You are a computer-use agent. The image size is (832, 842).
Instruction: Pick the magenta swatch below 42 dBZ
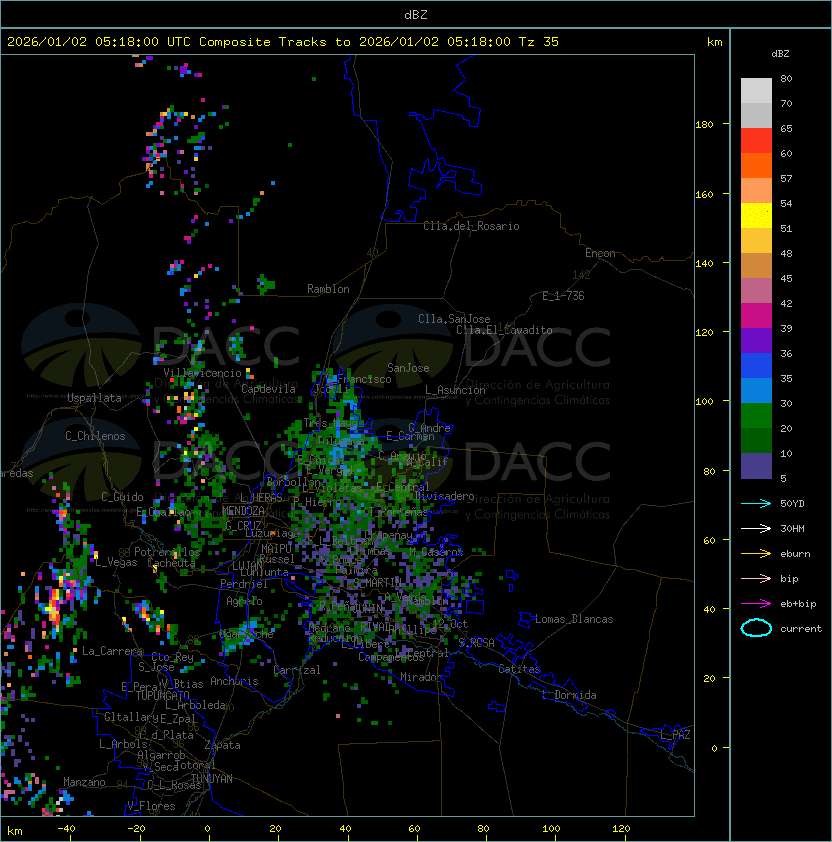coord(756,316)
